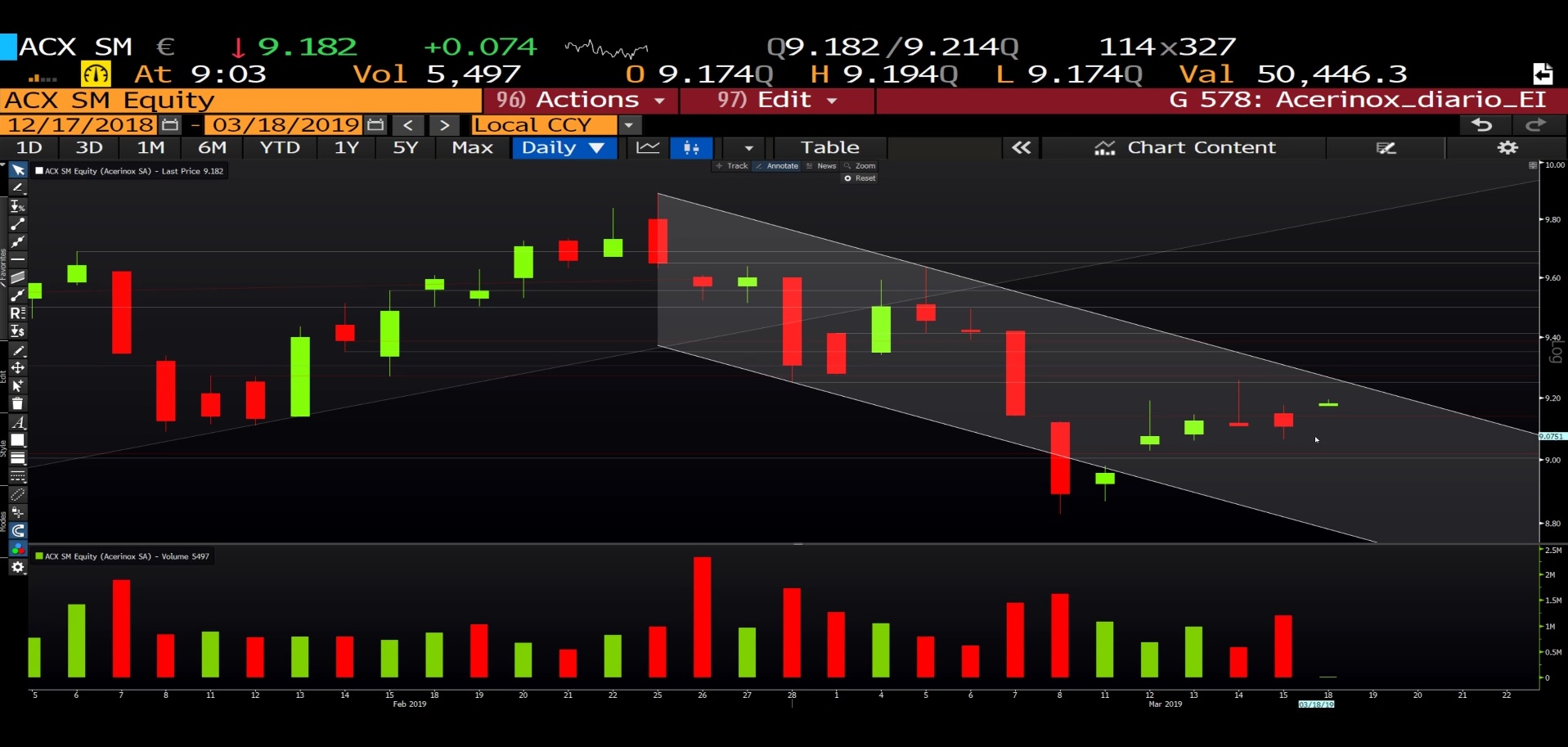Screen dimensions: 1568x747
Task: Open the price axis options icon
Action: (1533, 165)
